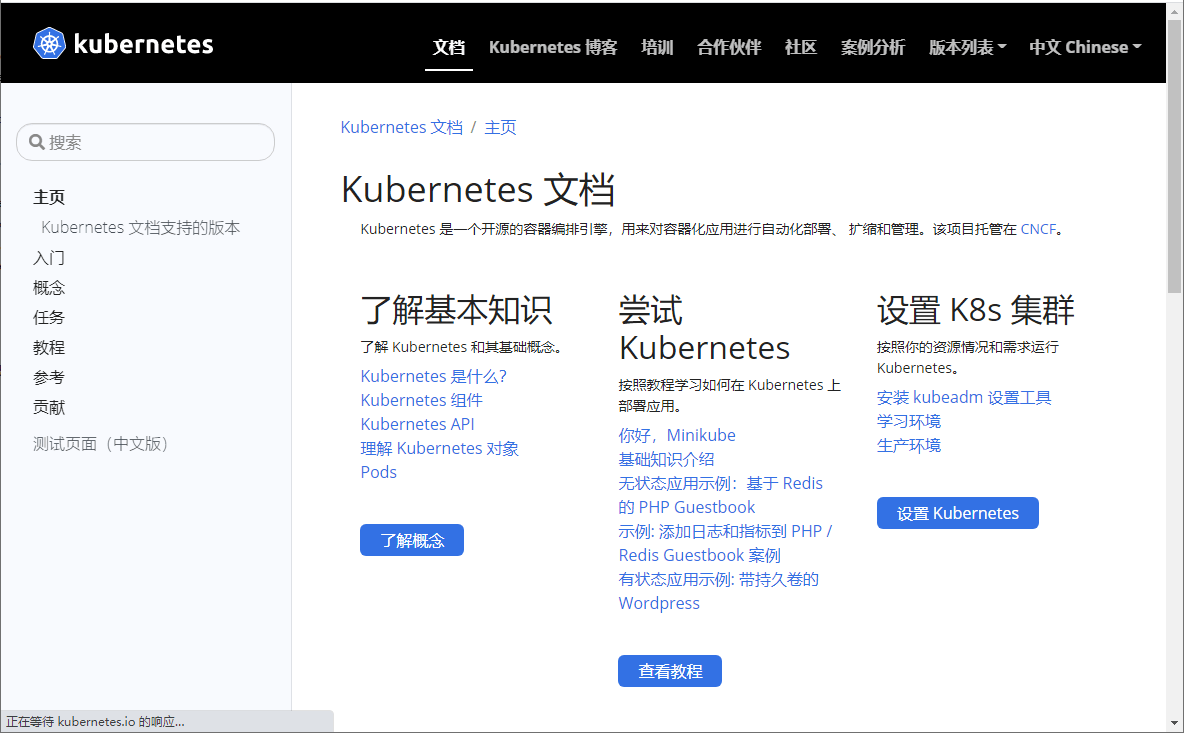Click the 了解基本知识 heading text
This screenshot has width=1184, height=733.
(456, 310)
